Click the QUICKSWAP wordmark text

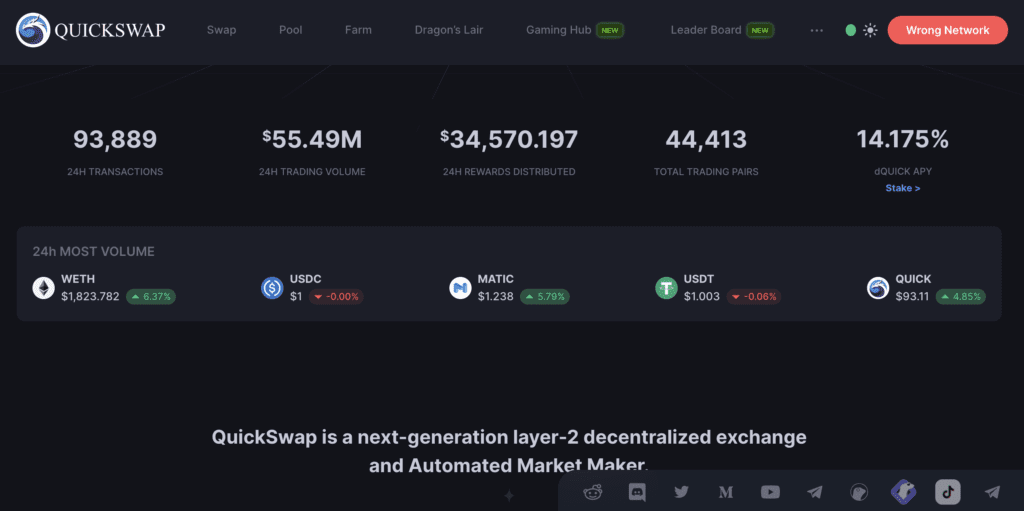click(x=110, y=31)
